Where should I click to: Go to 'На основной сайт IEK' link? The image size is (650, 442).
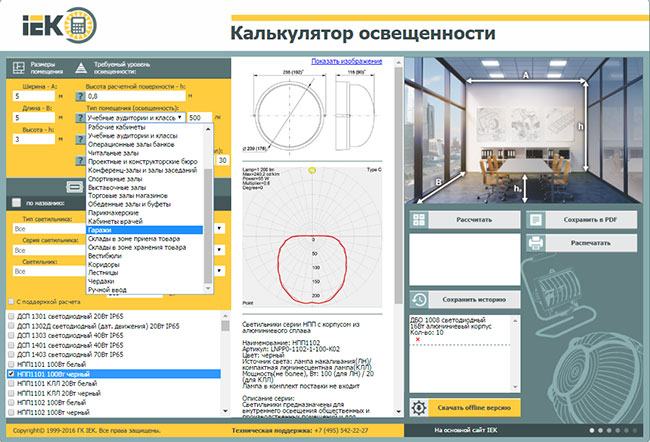[x=466, y=430]
